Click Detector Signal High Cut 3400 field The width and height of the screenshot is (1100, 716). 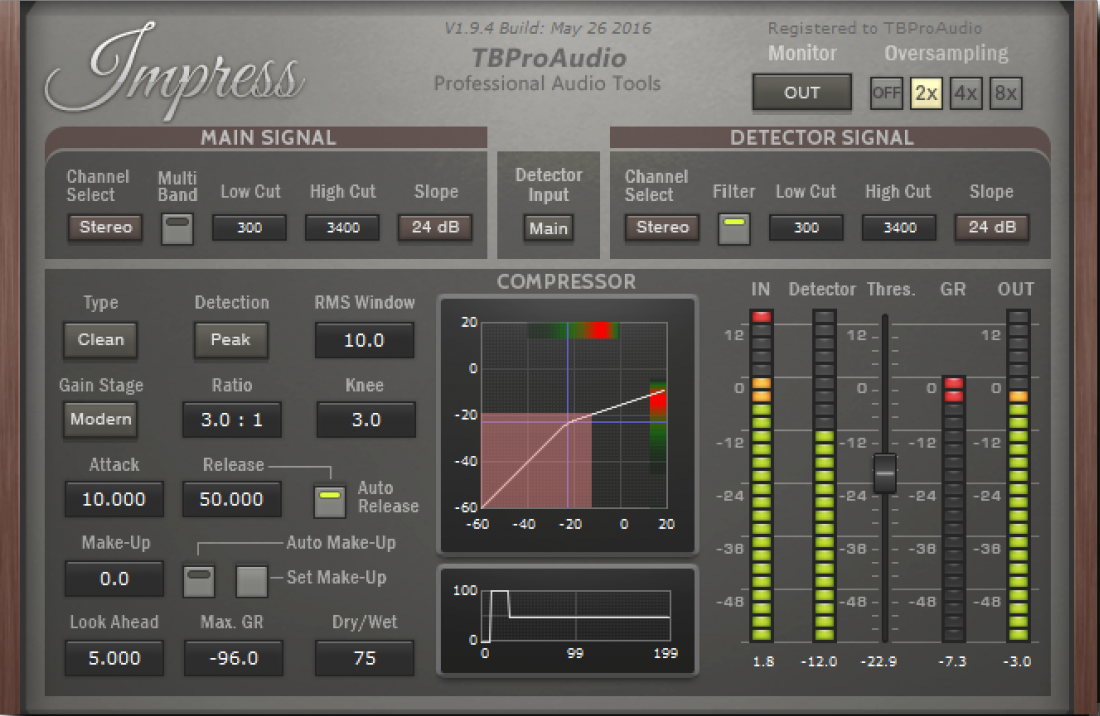click(899, 227)
